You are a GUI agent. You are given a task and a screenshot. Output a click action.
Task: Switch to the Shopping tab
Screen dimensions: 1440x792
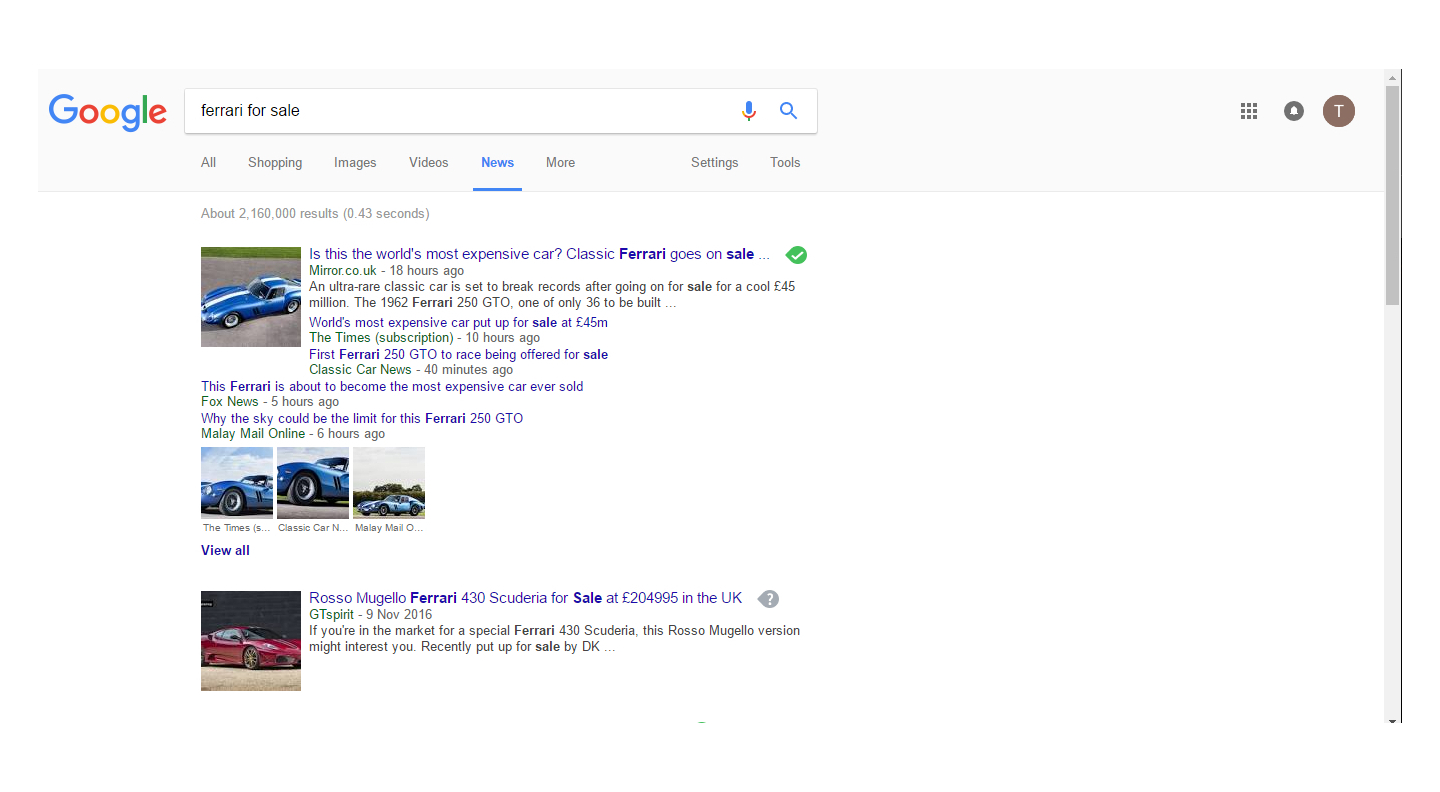tap(275, 163)
